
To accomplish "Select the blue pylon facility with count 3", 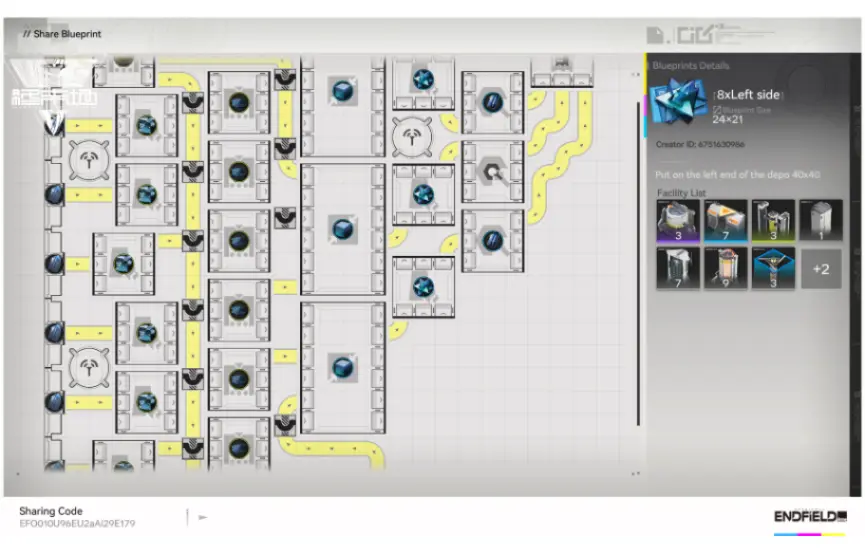I will pyautogui.click(x=773, y=268).
